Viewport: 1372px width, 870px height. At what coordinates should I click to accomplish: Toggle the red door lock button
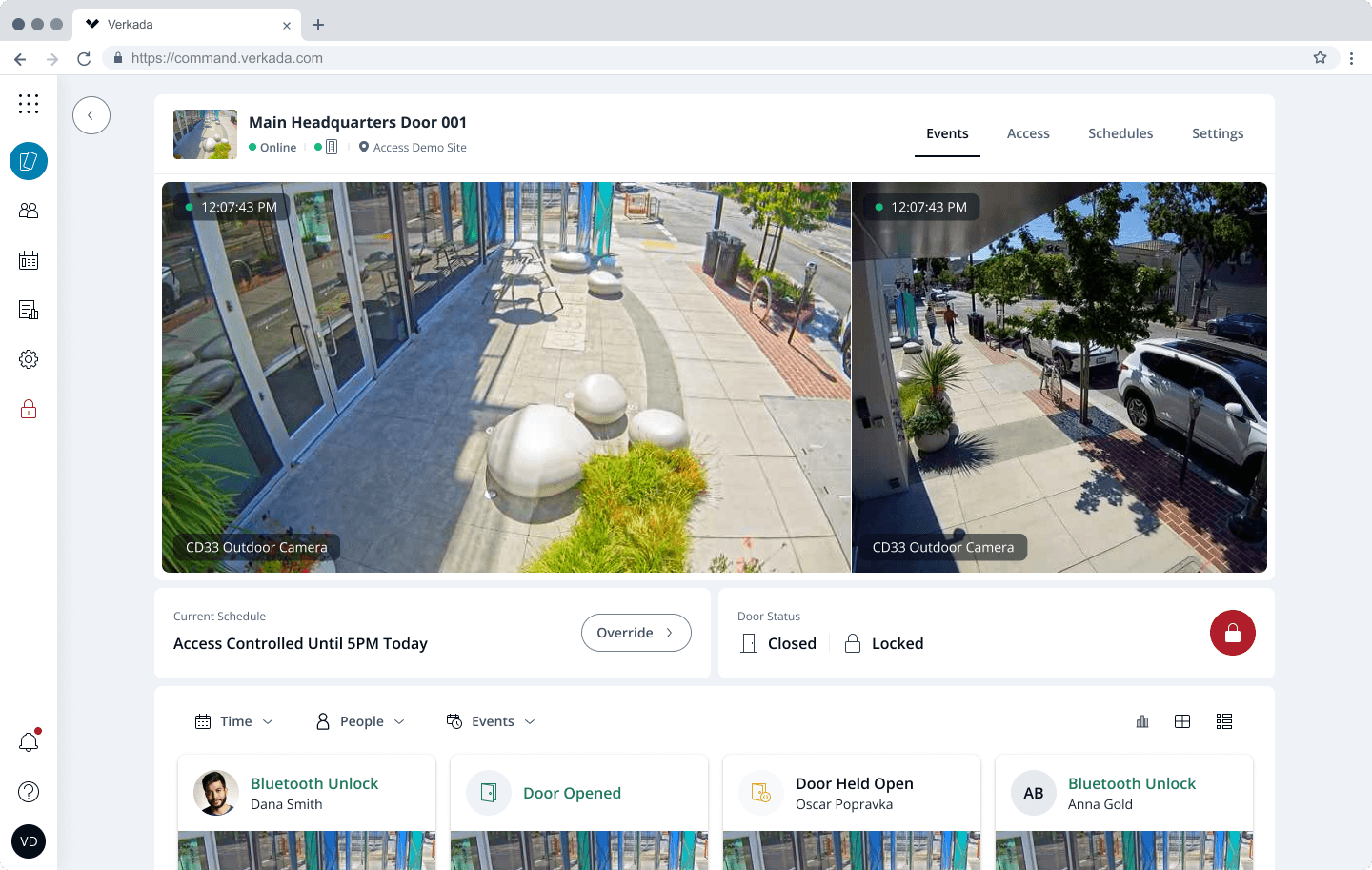pos(1232,633)
